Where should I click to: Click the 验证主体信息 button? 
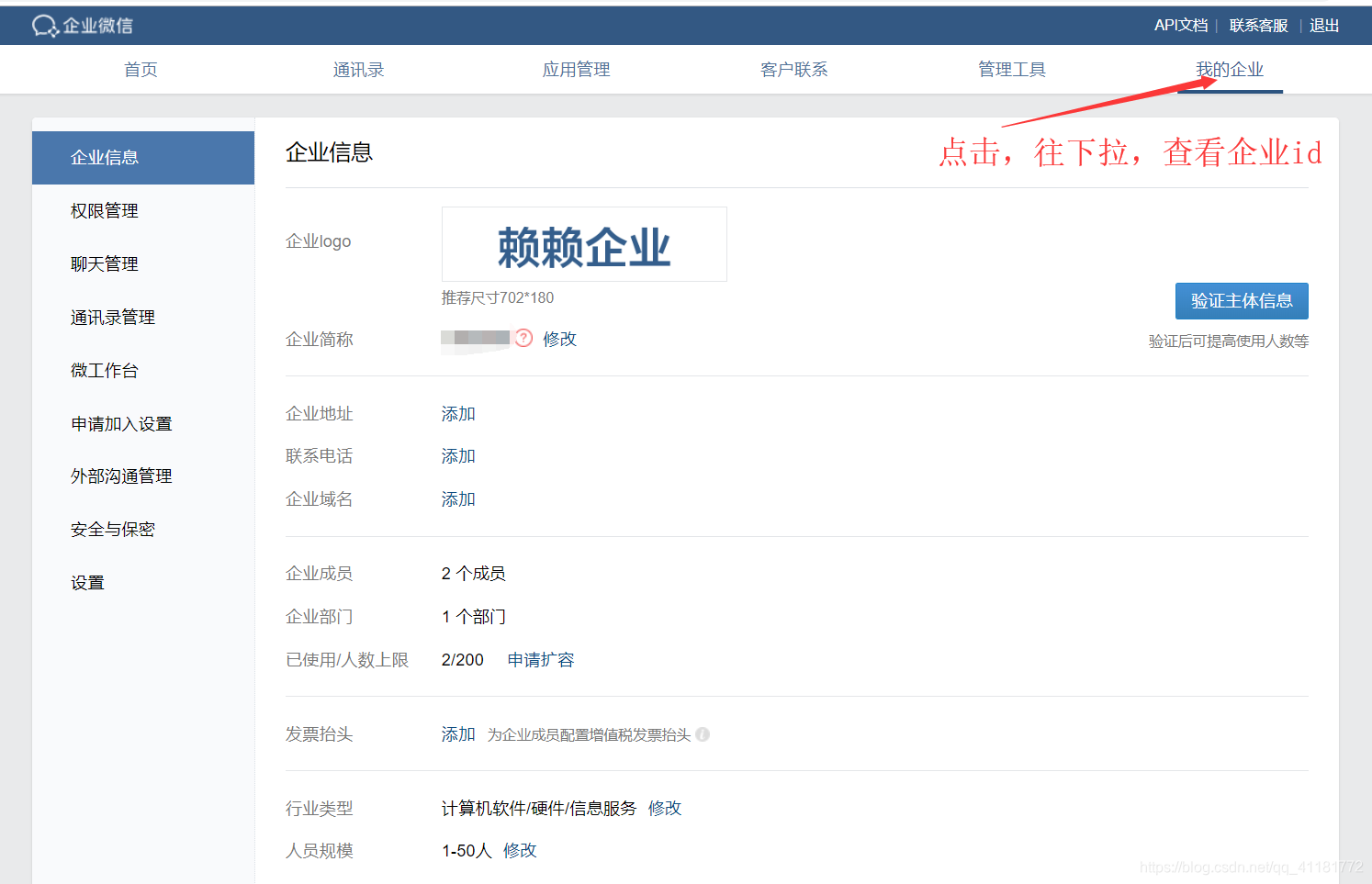pos(1242,301)
